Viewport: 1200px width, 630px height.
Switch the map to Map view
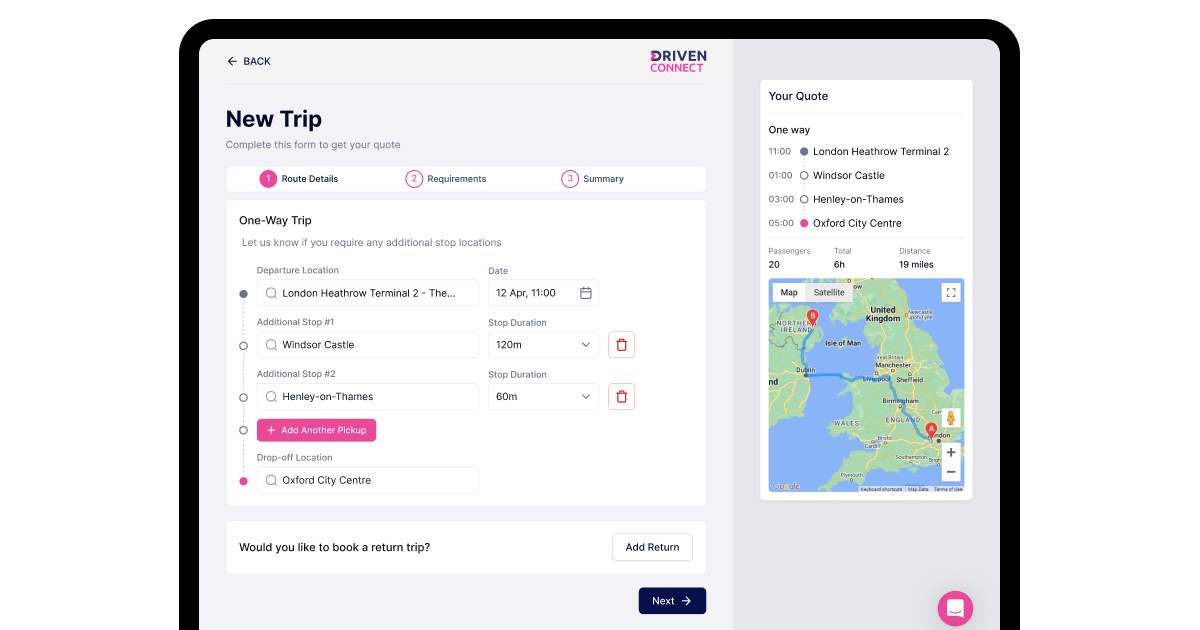point(789,293)
